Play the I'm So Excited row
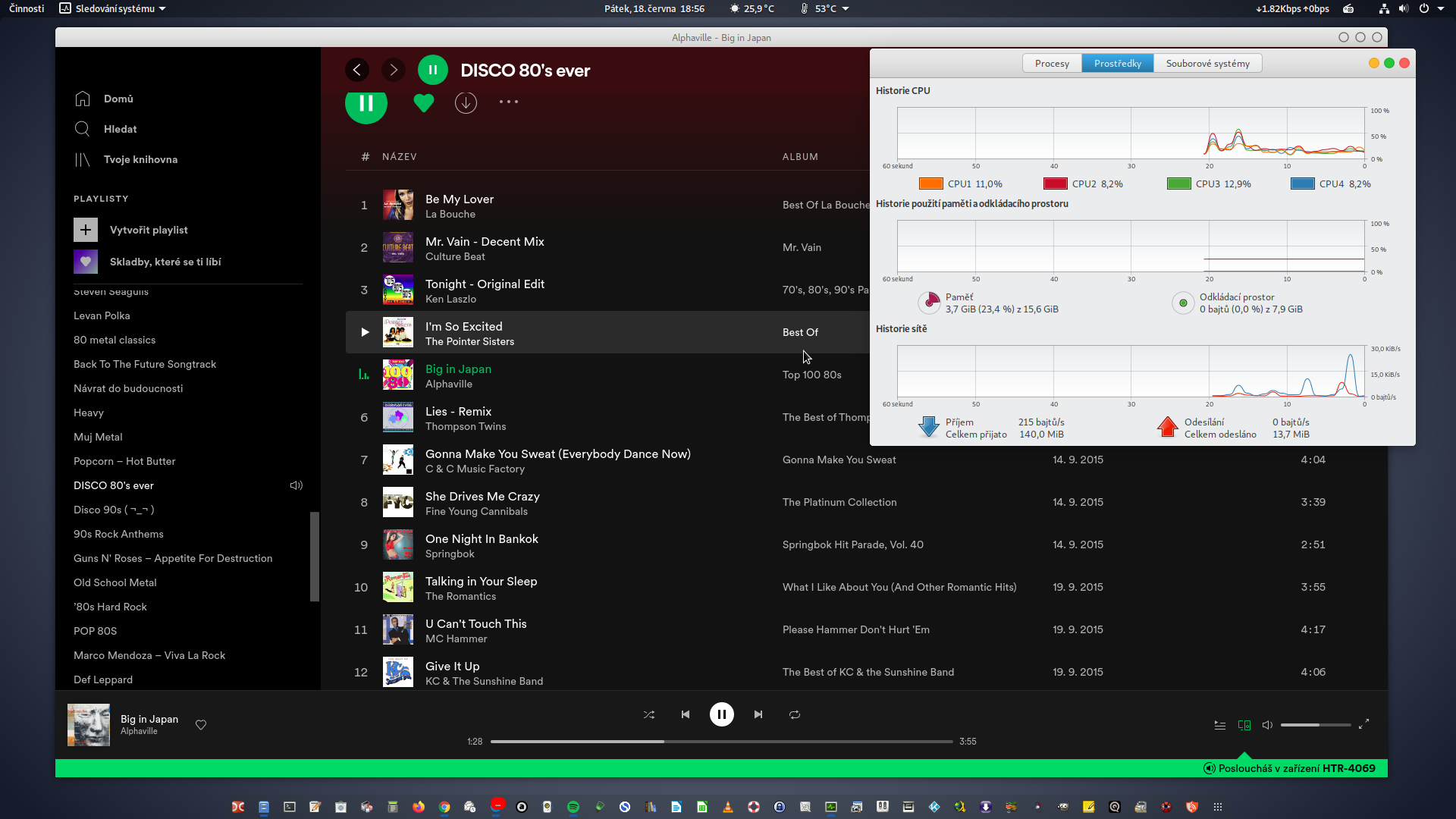 pos(365,332)
